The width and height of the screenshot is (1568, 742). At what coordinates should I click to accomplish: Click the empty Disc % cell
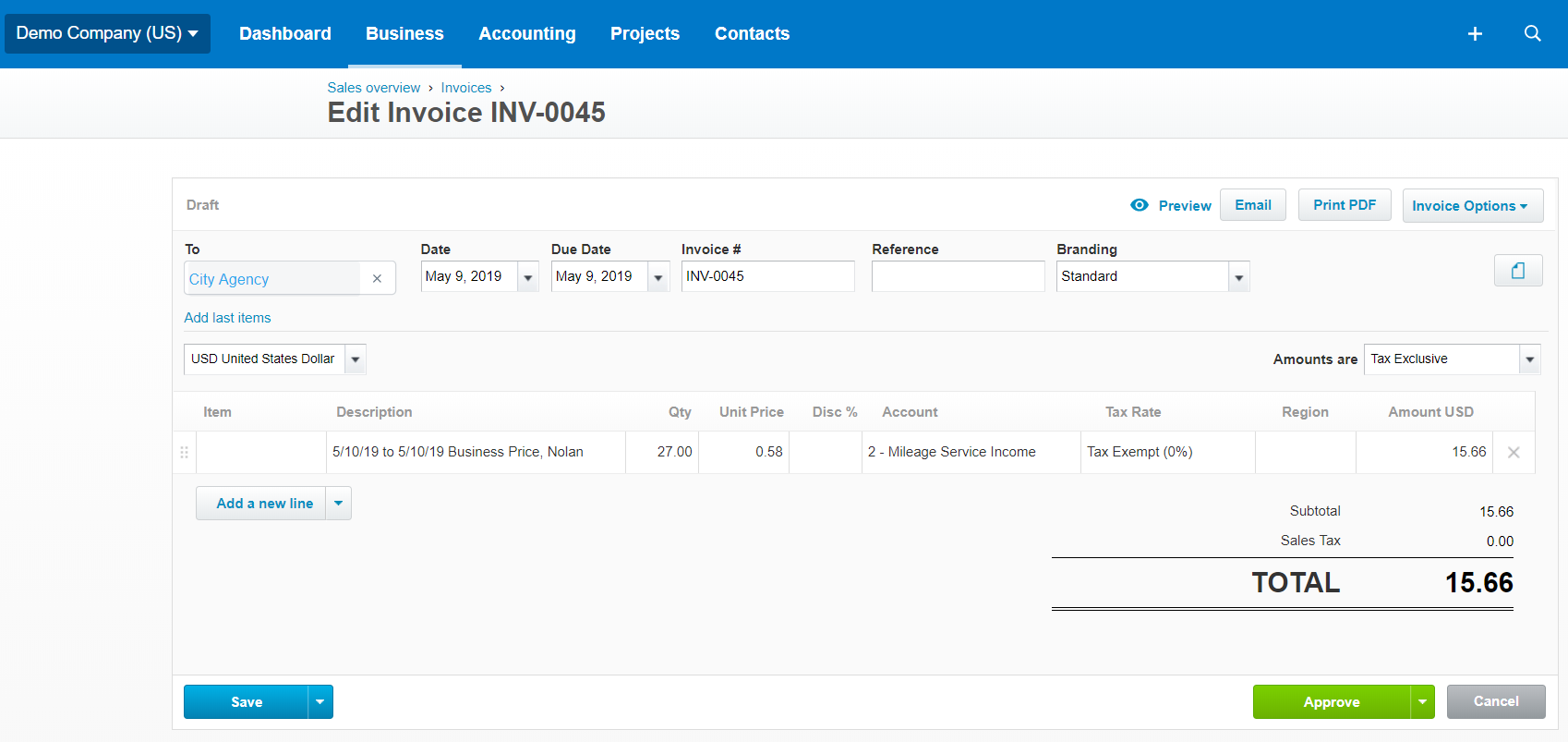[x=826, y=453]
